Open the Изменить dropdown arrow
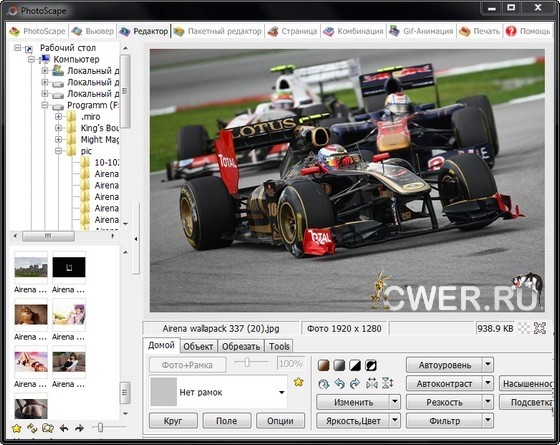 tap(395, 402)
